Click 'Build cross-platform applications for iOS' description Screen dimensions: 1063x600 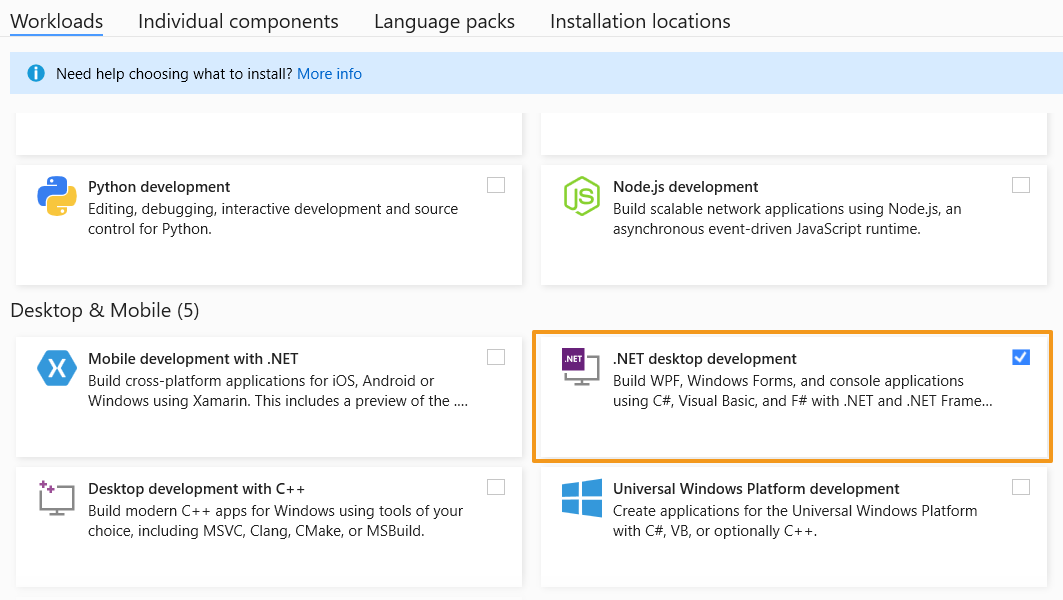[x=278, y=391]
